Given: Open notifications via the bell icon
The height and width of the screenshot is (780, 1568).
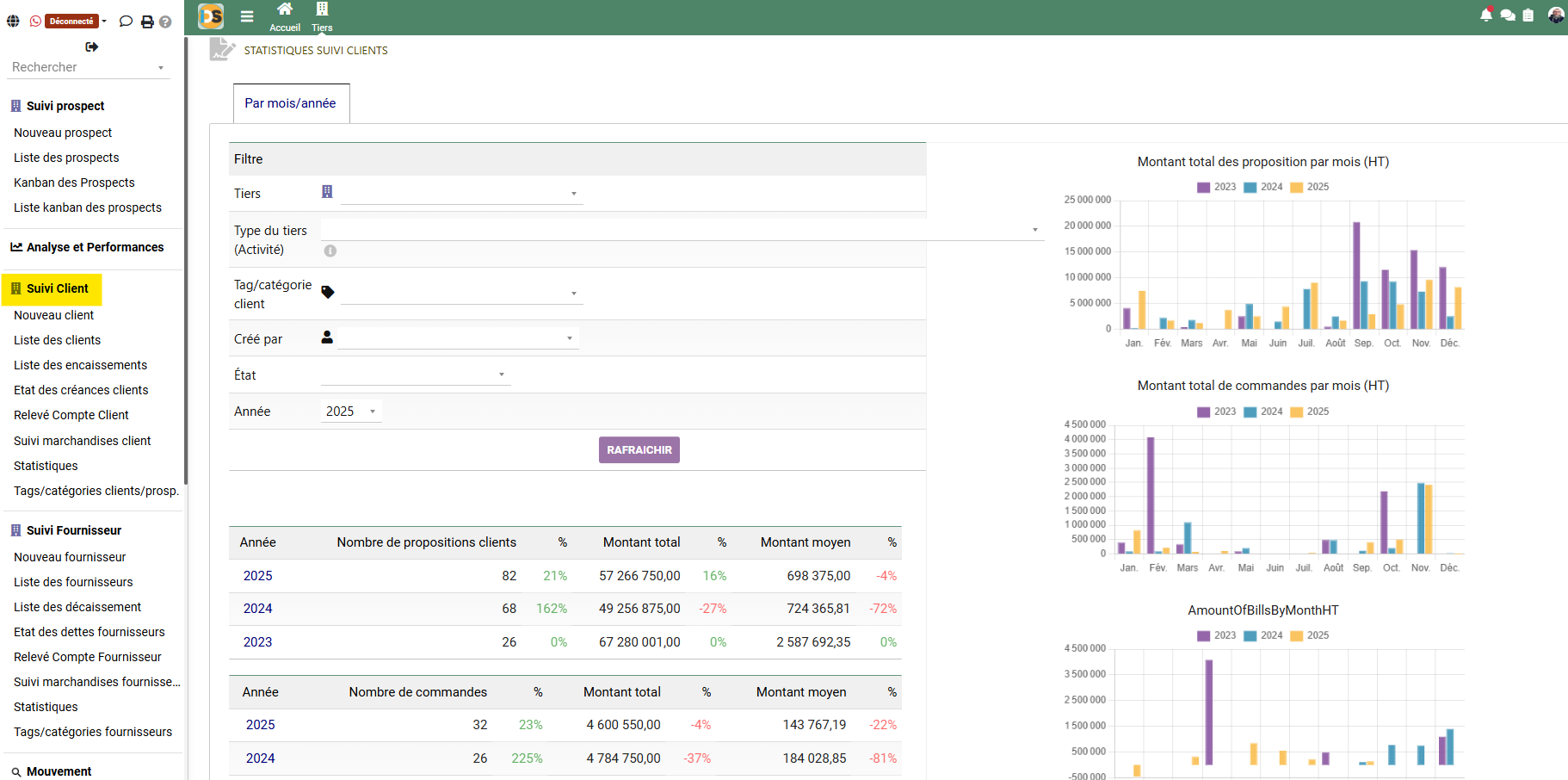Looking at the screenshot, I should click(x=1486, y=15).
